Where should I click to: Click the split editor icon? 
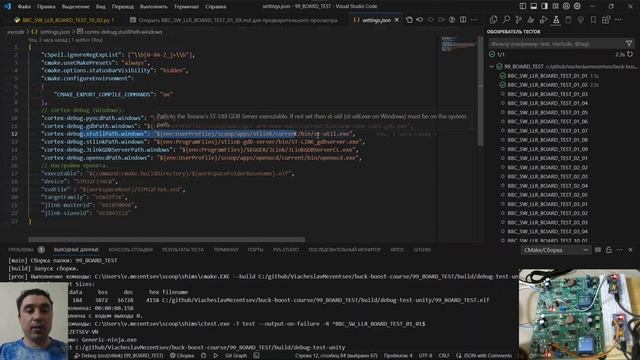(463, 20)
